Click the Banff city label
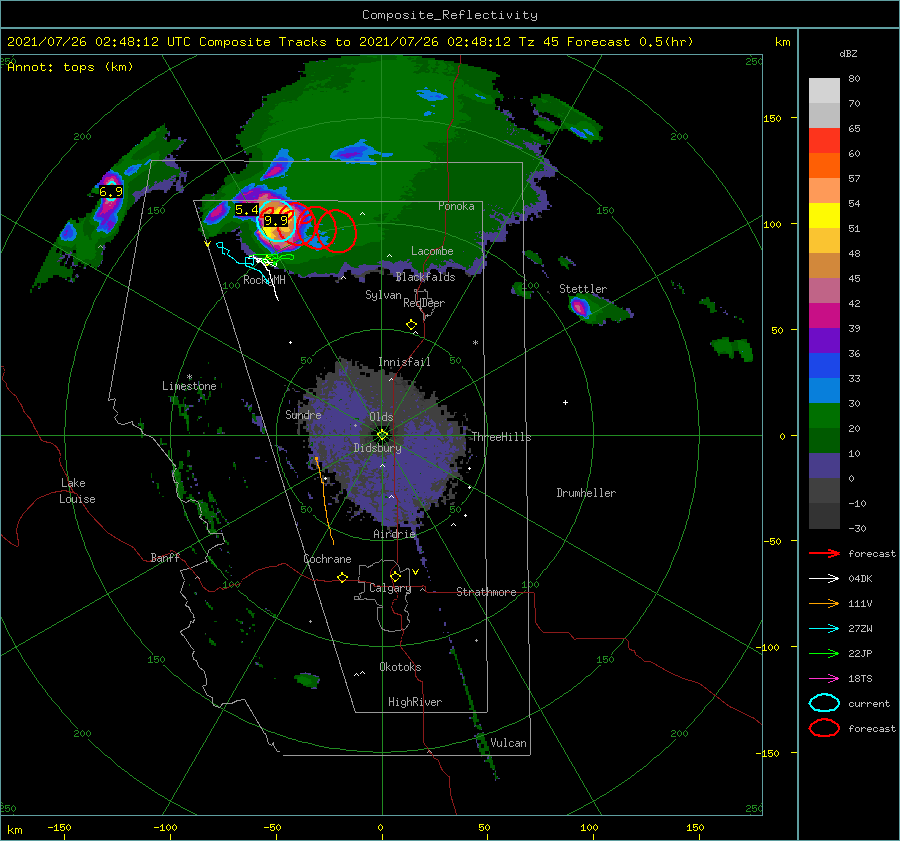 click(165, 557)
